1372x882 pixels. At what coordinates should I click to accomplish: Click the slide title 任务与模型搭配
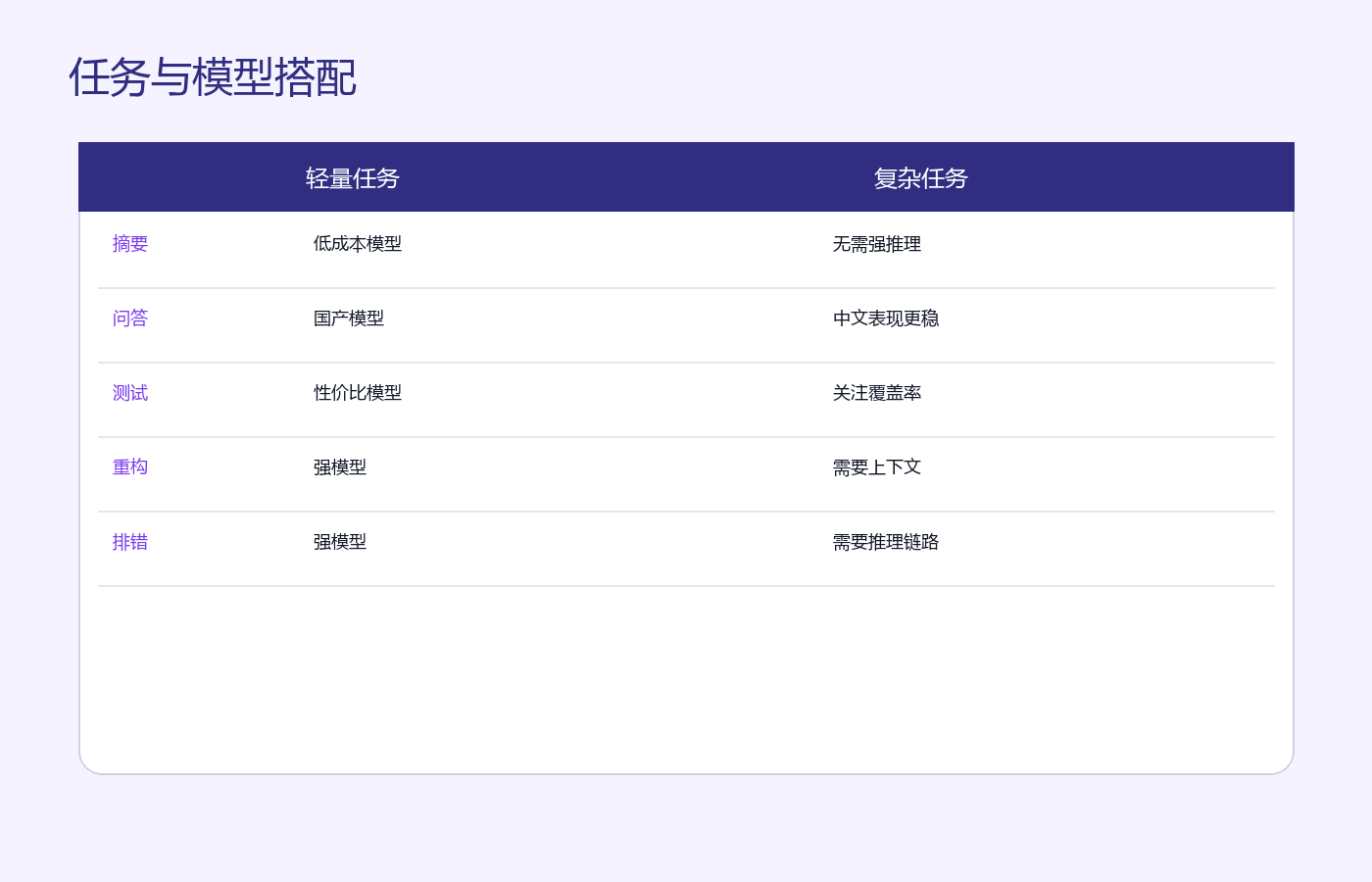(x=213, y=78)
